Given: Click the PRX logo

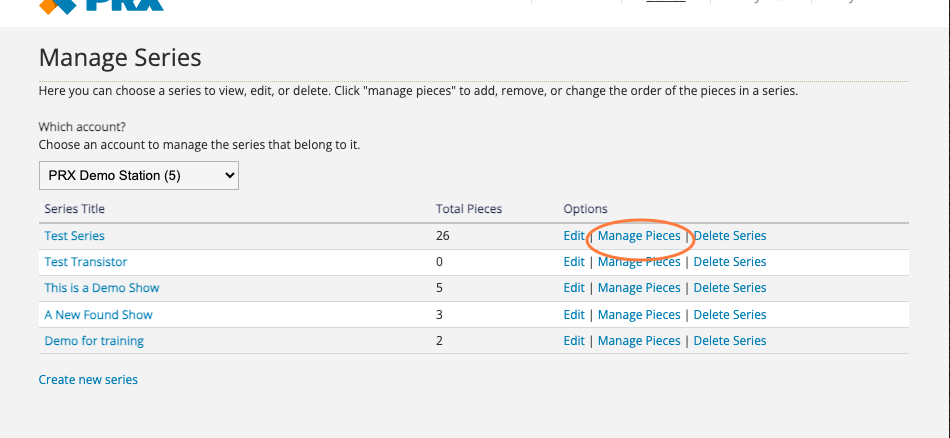Looking at the screenshot, I should pyautogui.click(x=101, y=6).
